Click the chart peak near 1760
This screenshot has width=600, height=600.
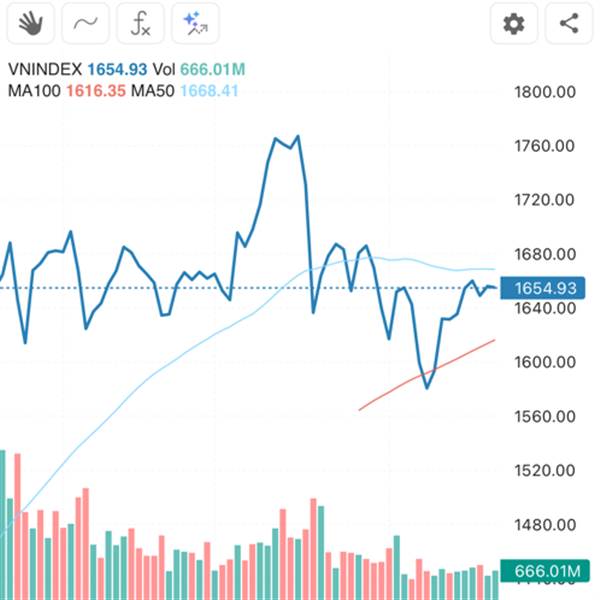pos(298,136)
